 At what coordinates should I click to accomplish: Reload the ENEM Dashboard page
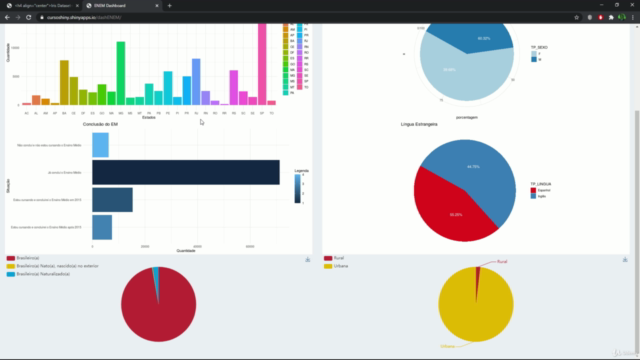(29, 18)
